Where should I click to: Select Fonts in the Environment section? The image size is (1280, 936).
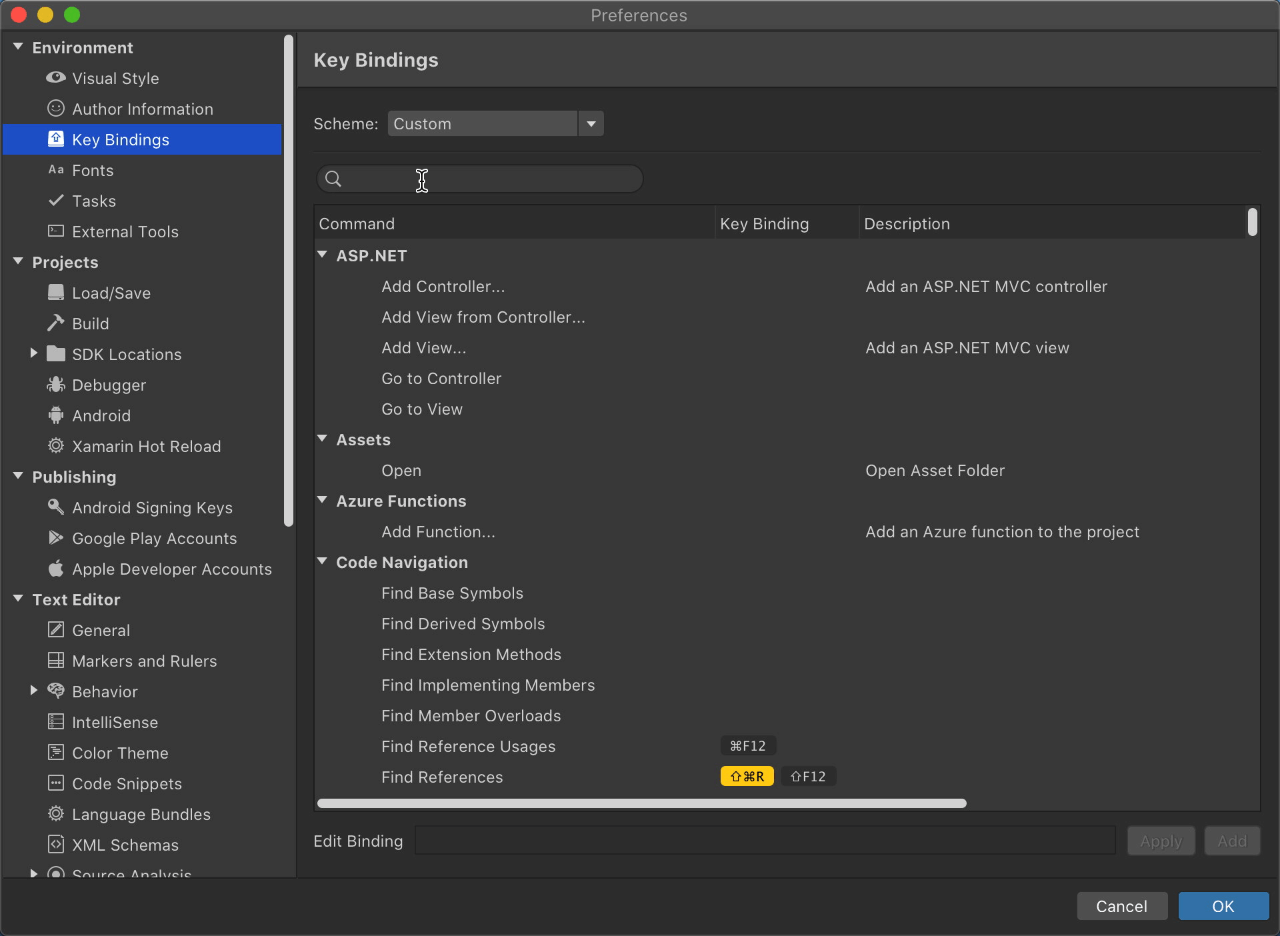pyautogui.click(x=93, y=170)
